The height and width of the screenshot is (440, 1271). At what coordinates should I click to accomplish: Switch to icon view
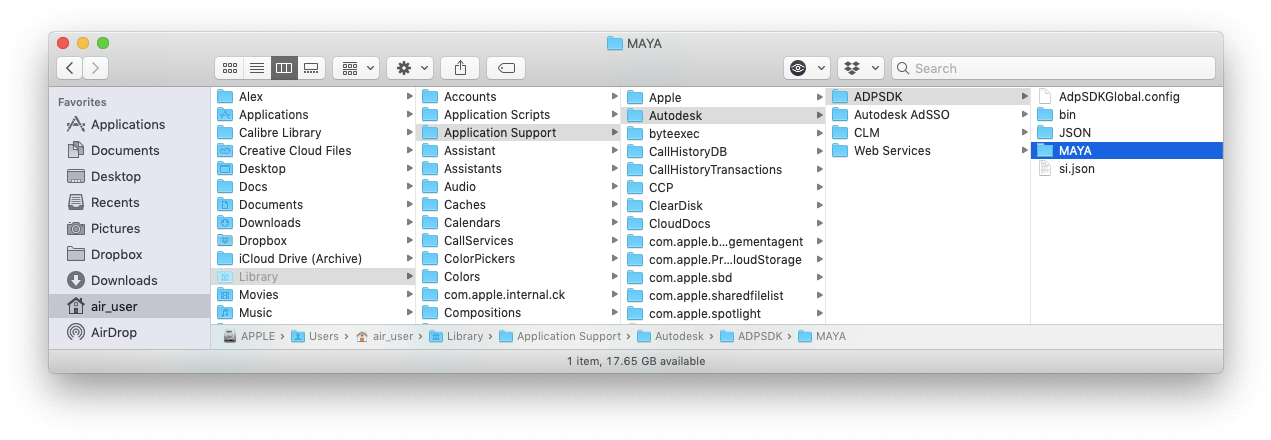[x=230, y=68]
